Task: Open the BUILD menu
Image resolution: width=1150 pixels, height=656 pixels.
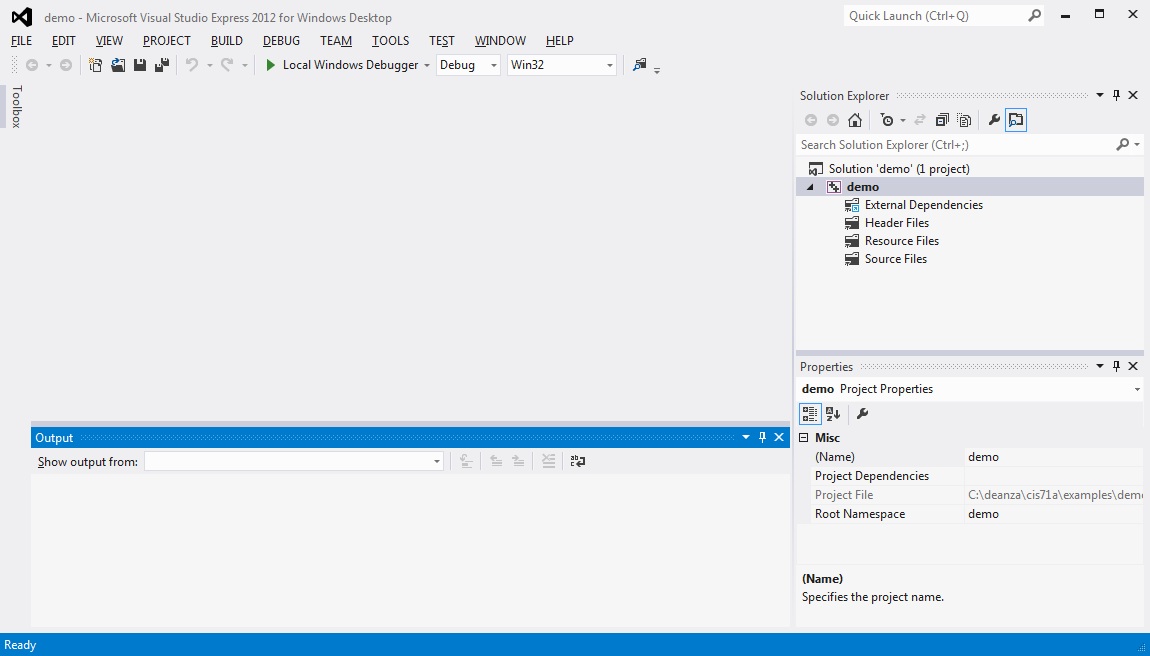Action: click(227, 40)
